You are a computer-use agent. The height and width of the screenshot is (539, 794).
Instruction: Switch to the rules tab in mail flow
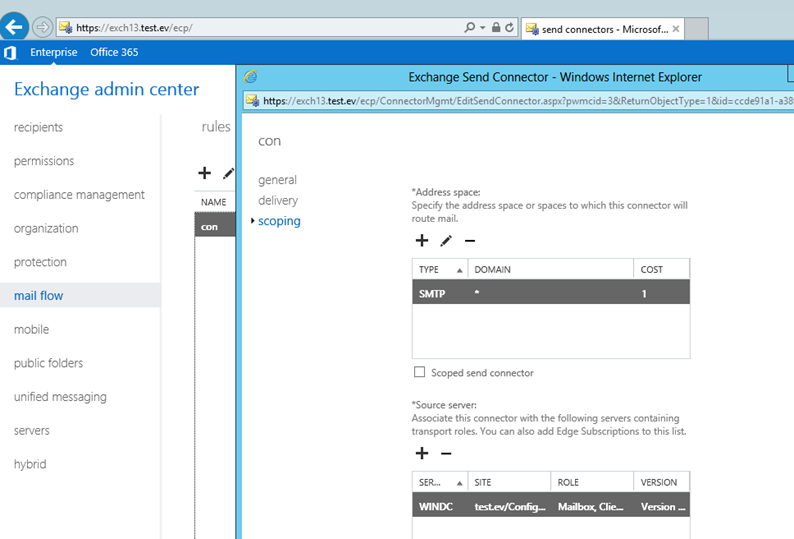[x=216, y=127]
